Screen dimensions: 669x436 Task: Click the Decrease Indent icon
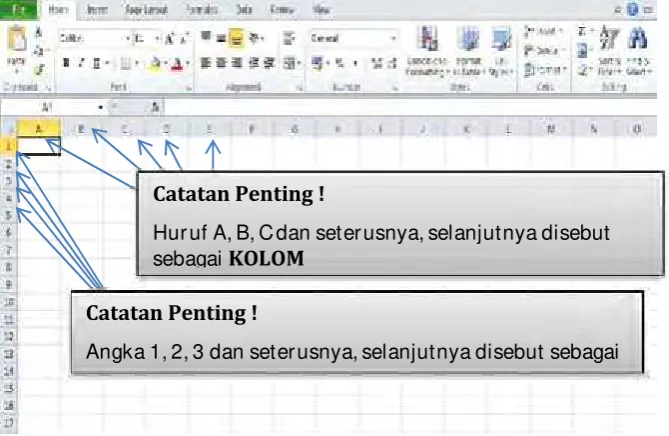coord(254,63)
